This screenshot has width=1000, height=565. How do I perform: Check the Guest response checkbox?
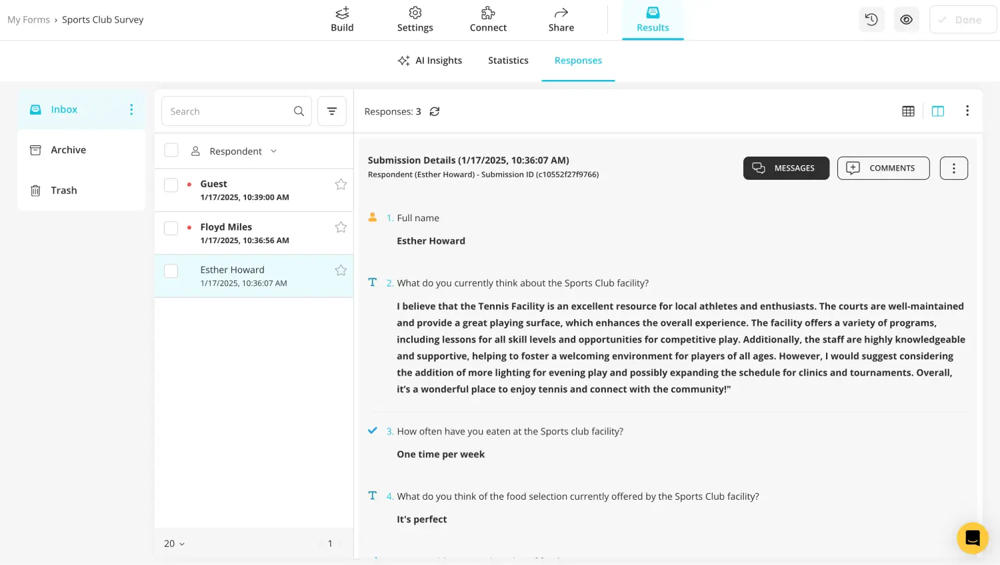click(x=171, y=185)
